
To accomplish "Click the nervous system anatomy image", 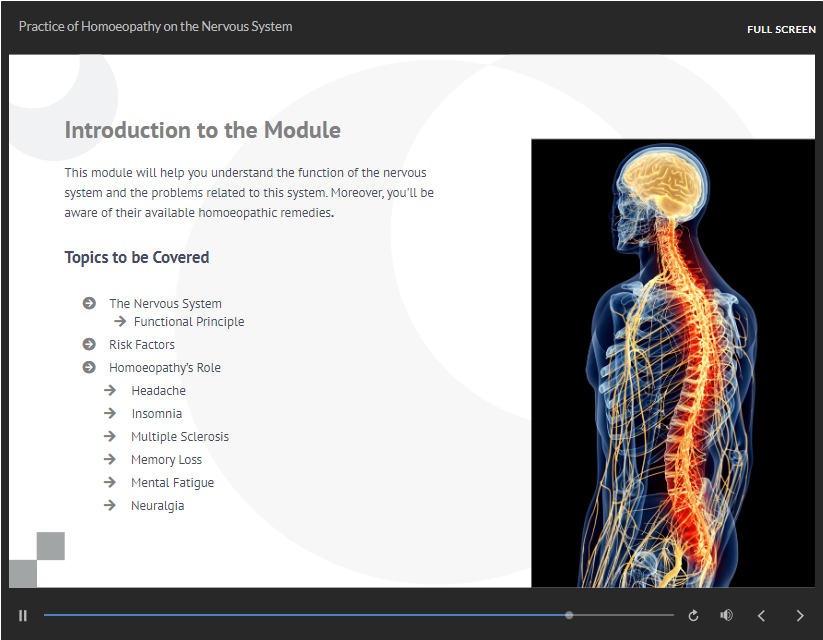I will 672,362.
